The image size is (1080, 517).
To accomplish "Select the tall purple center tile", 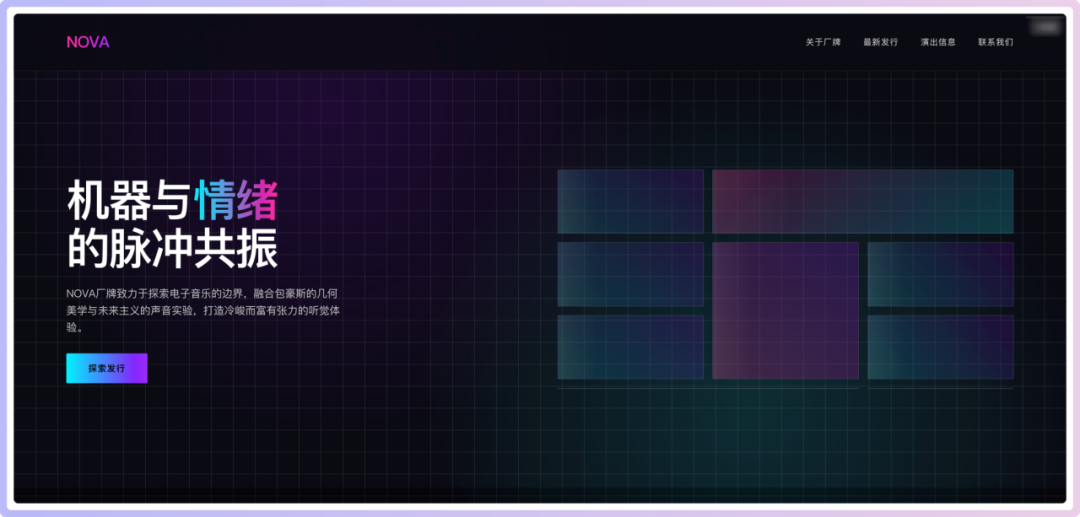I will [785, 310].
